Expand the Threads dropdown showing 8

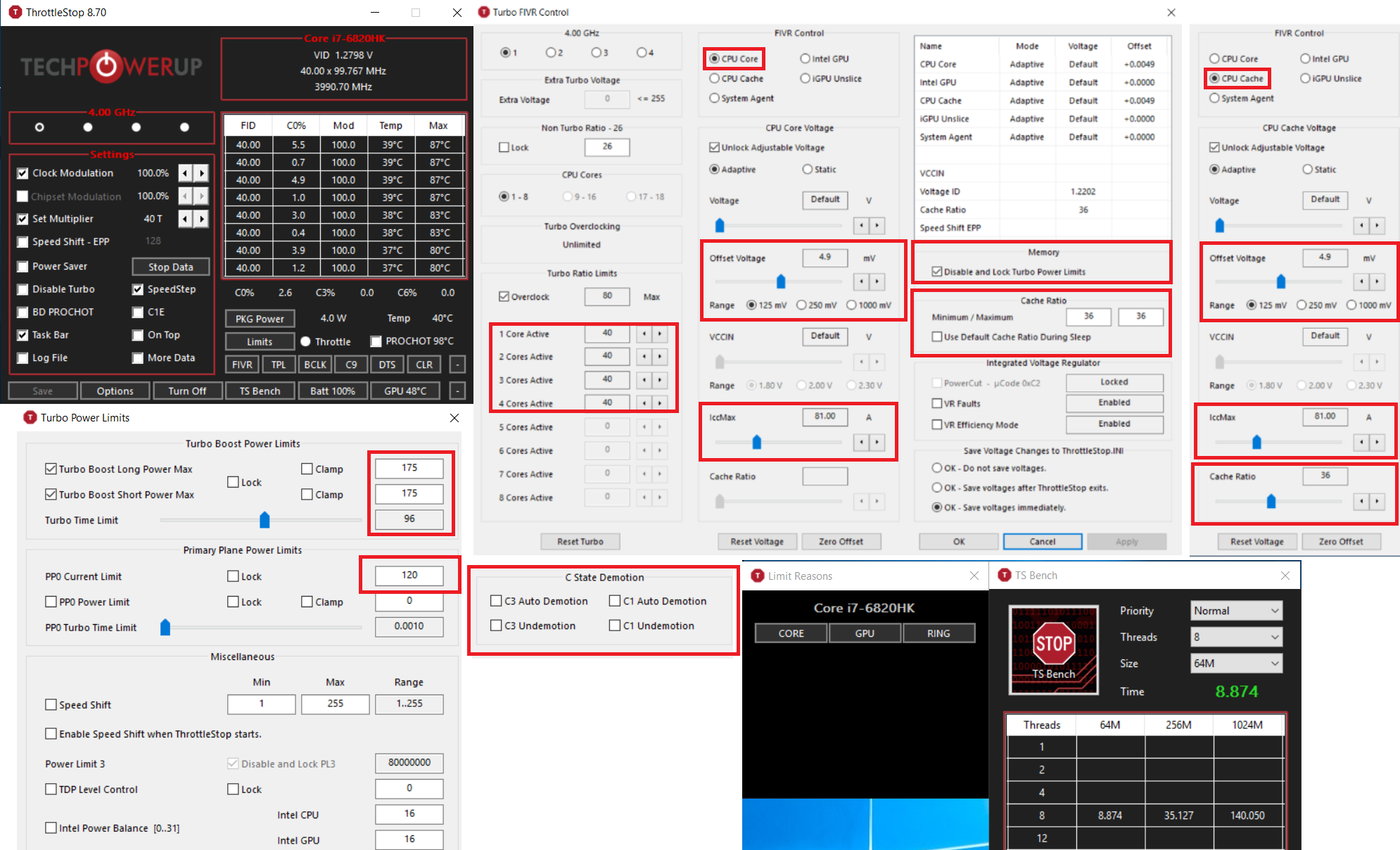point(1236,637)
